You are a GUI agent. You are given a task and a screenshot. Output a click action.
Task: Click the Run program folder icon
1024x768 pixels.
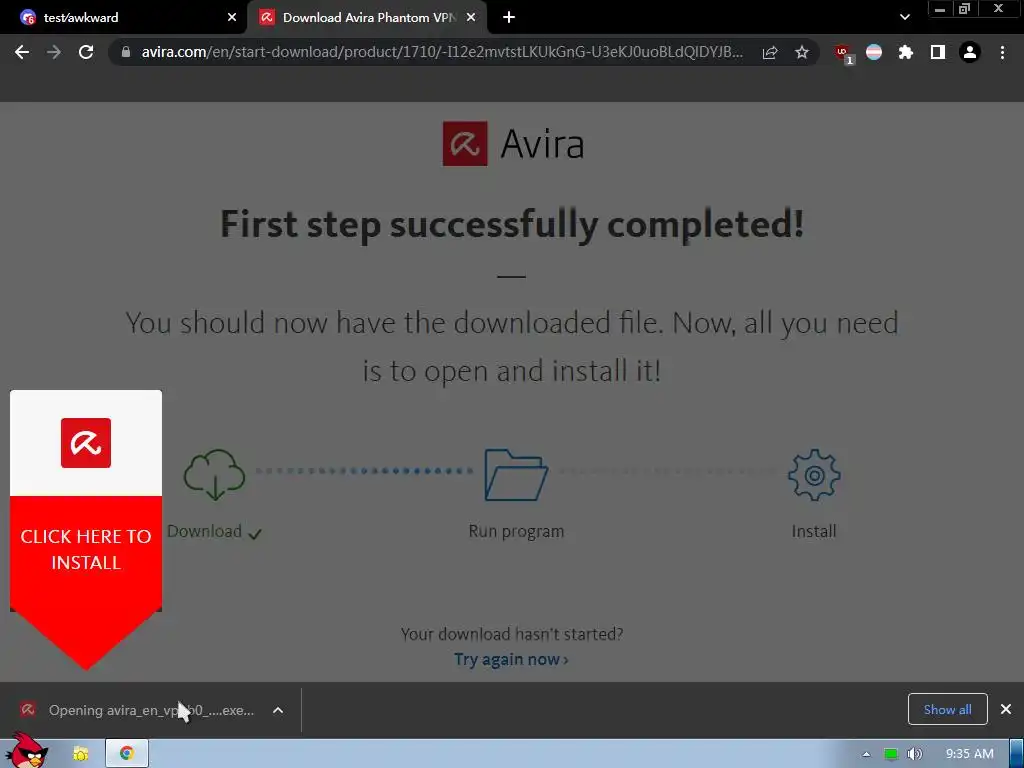click(516, 475)
